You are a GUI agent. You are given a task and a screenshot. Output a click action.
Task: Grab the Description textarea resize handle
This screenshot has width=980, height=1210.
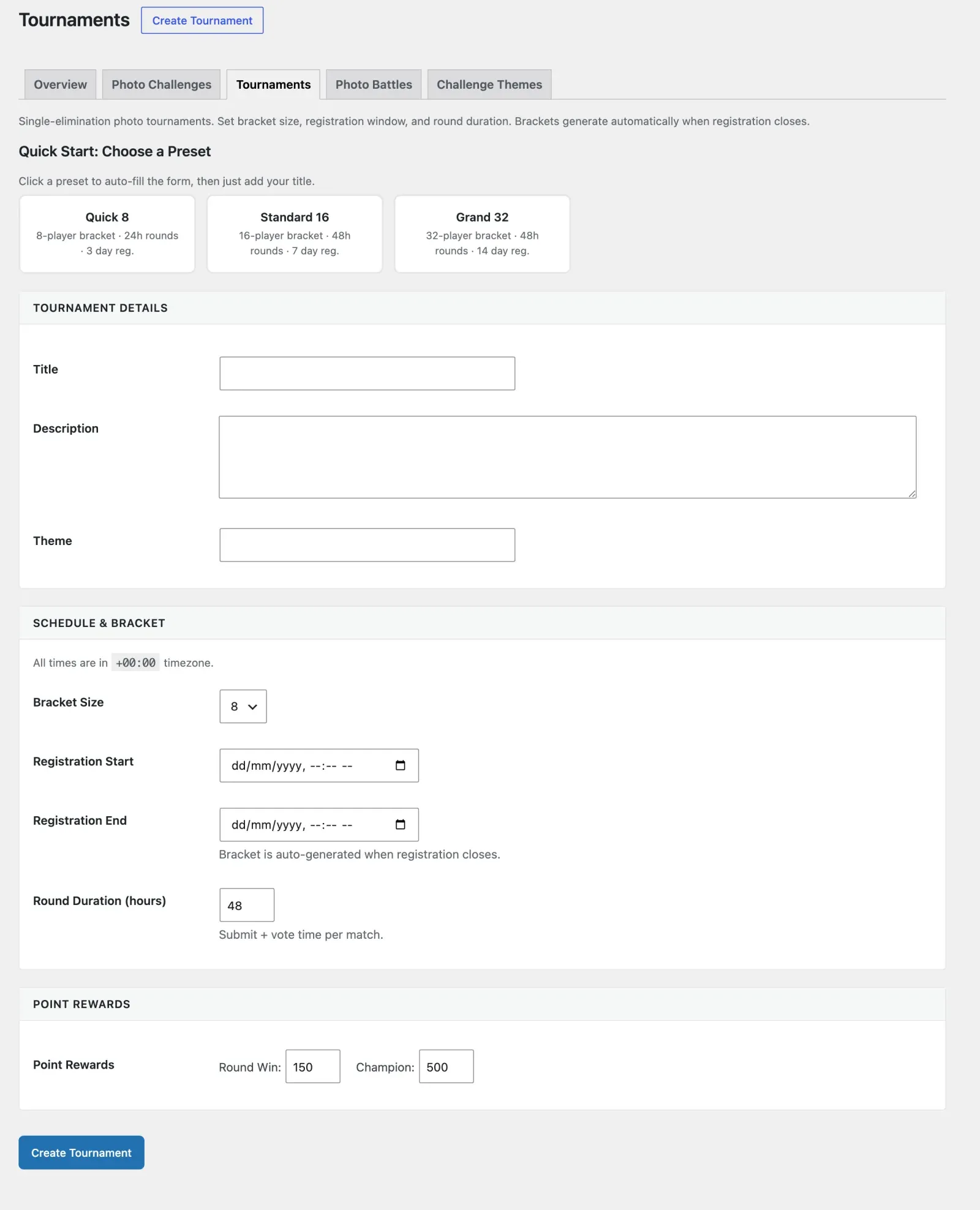(912, 494)
